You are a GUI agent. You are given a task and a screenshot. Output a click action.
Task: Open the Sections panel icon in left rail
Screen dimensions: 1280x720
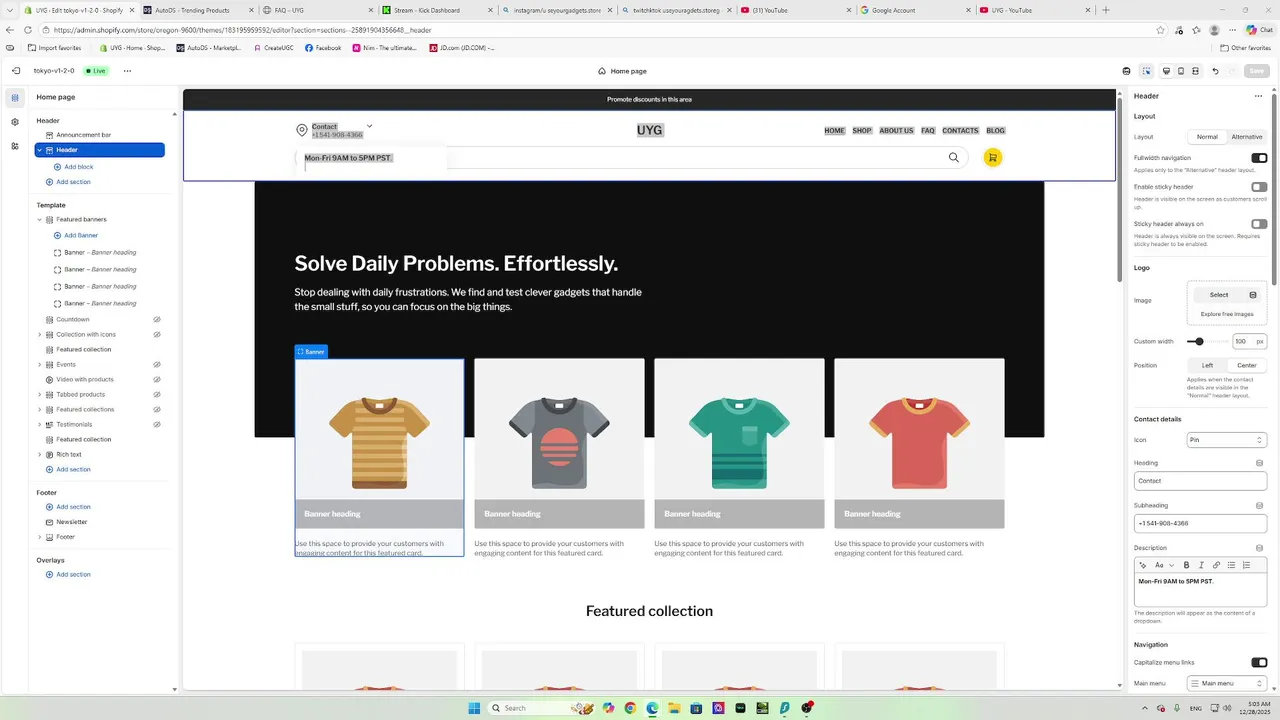[x=14, y=98]
